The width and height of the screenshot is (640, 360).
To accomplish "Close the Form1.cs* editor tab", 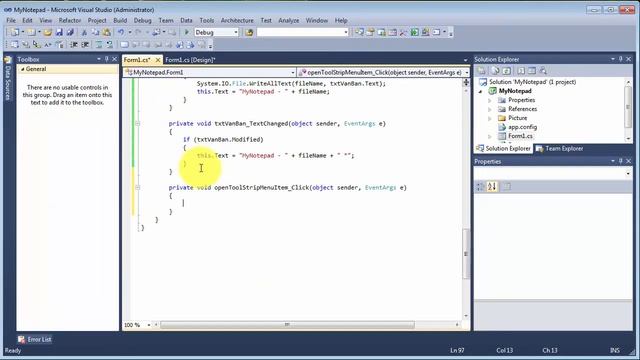I will click(158, 60).
